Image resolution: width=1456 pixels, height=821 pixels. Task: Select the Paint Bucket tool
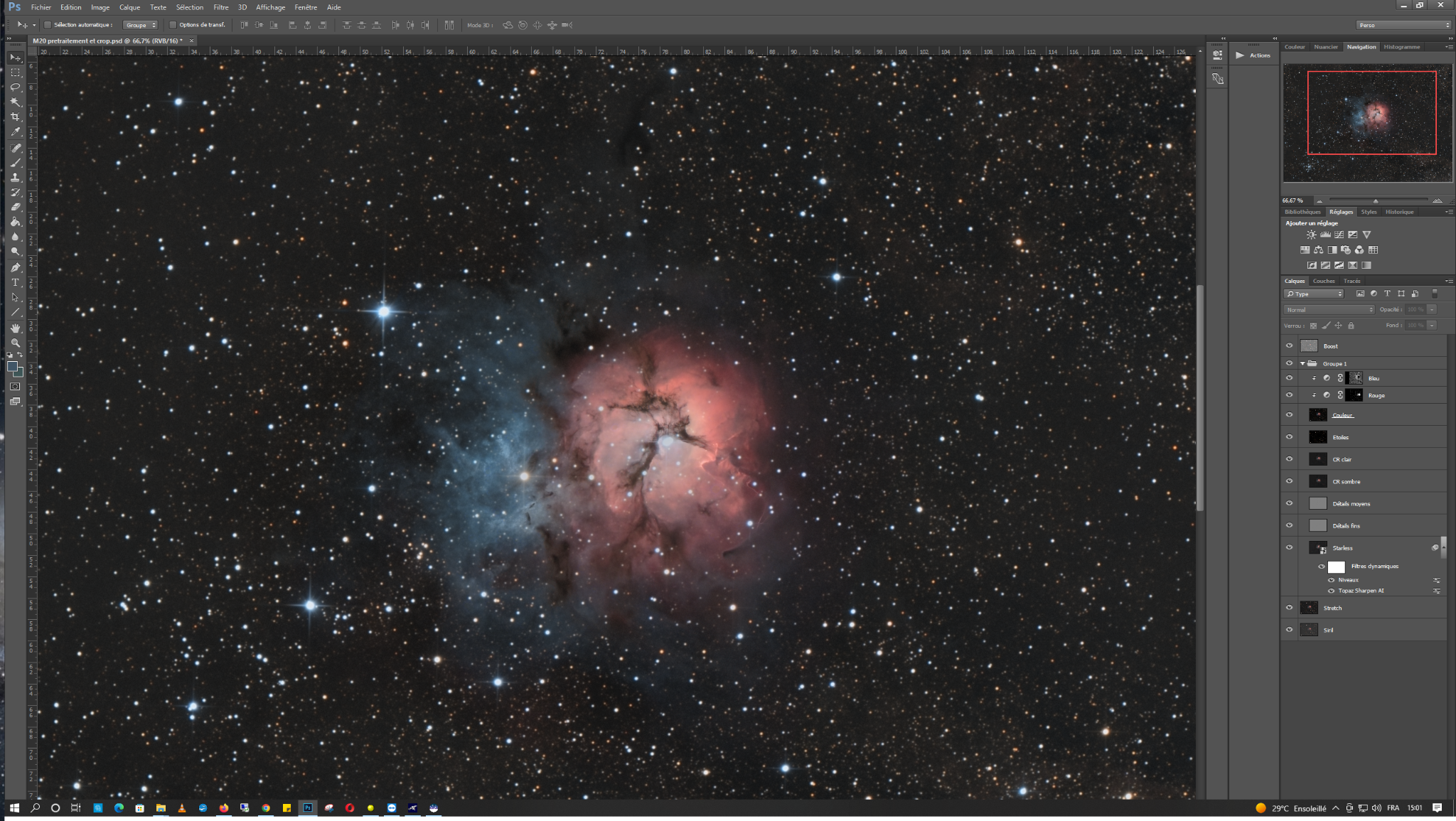tap(15, 222)
